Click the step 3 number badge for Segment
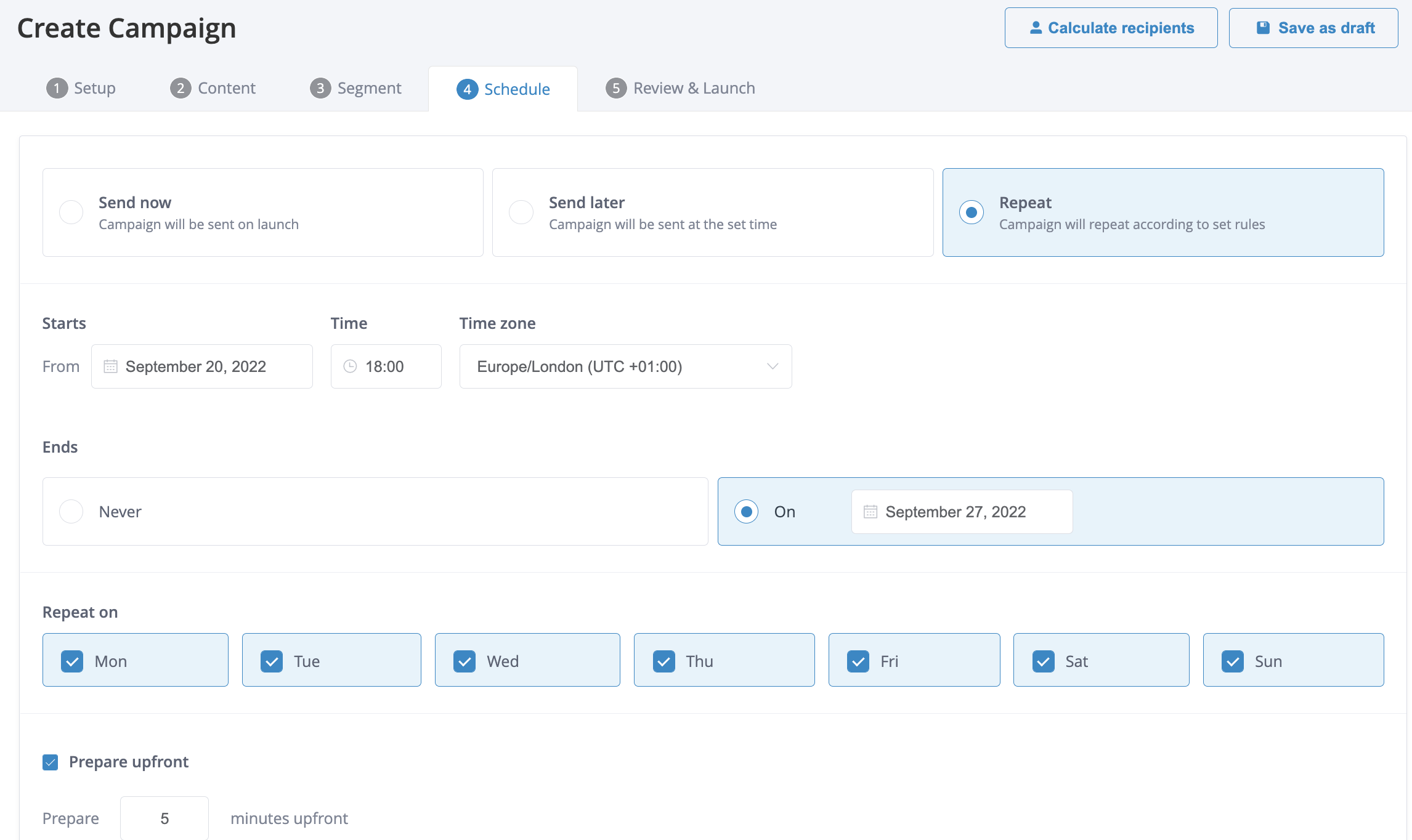 tap(320, 88)
